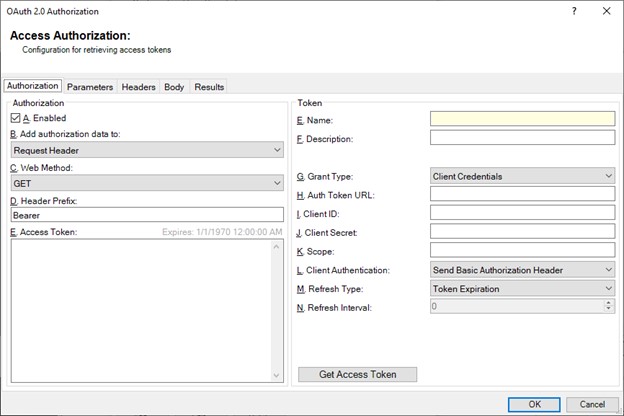Open the Body tab
This screenshot has width=624, height=416.
coord(174,87)
